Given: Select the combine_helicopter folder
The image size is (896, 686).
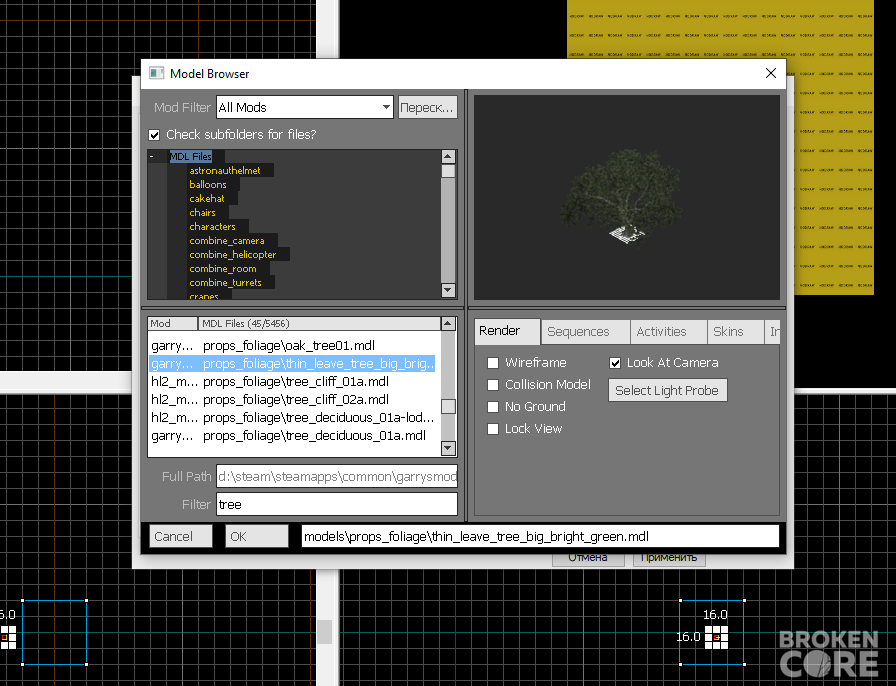Looking at the screenshot, I should pos(233,254).
